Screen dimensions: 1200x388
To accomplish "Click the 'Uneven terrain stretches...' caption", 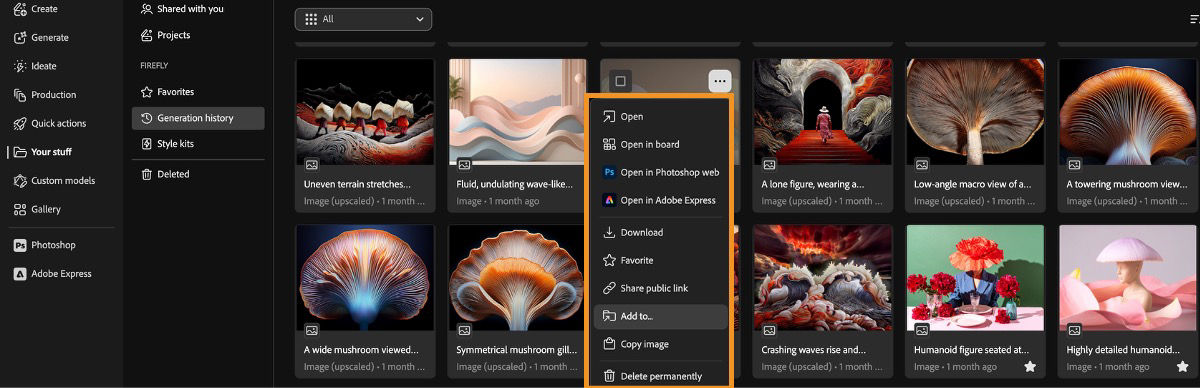I will click(357, 184).
